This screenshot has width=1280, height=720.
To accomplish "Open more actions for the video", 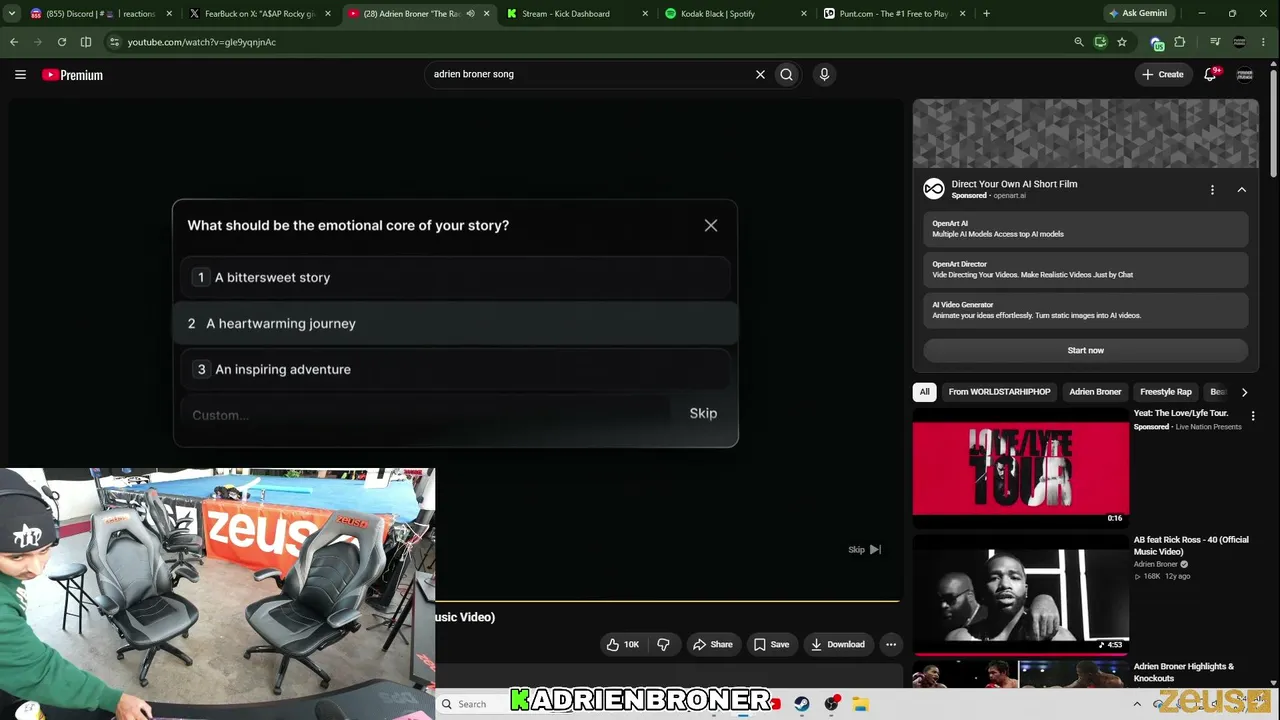I will (x=891, y=645).
